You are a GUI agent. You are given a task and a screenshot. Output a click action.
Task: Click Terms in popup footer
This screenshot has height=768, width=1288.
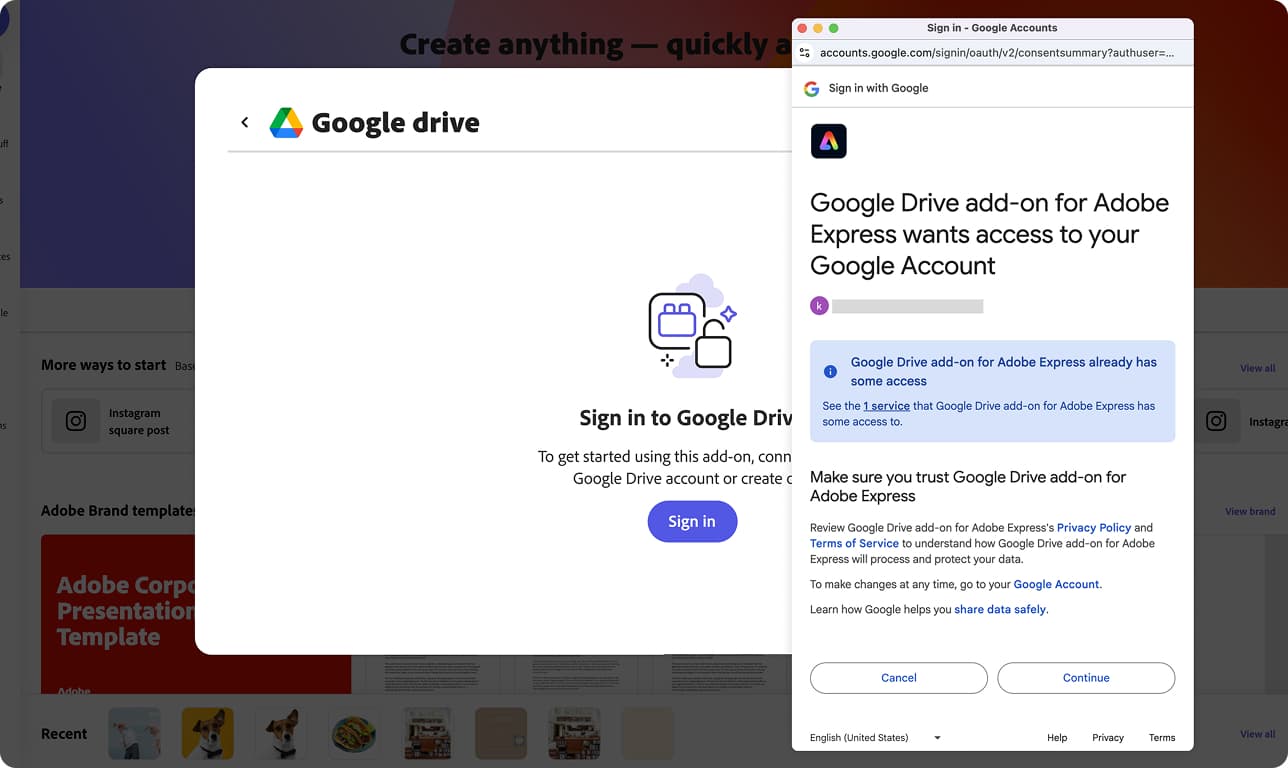coord(1162,738)
